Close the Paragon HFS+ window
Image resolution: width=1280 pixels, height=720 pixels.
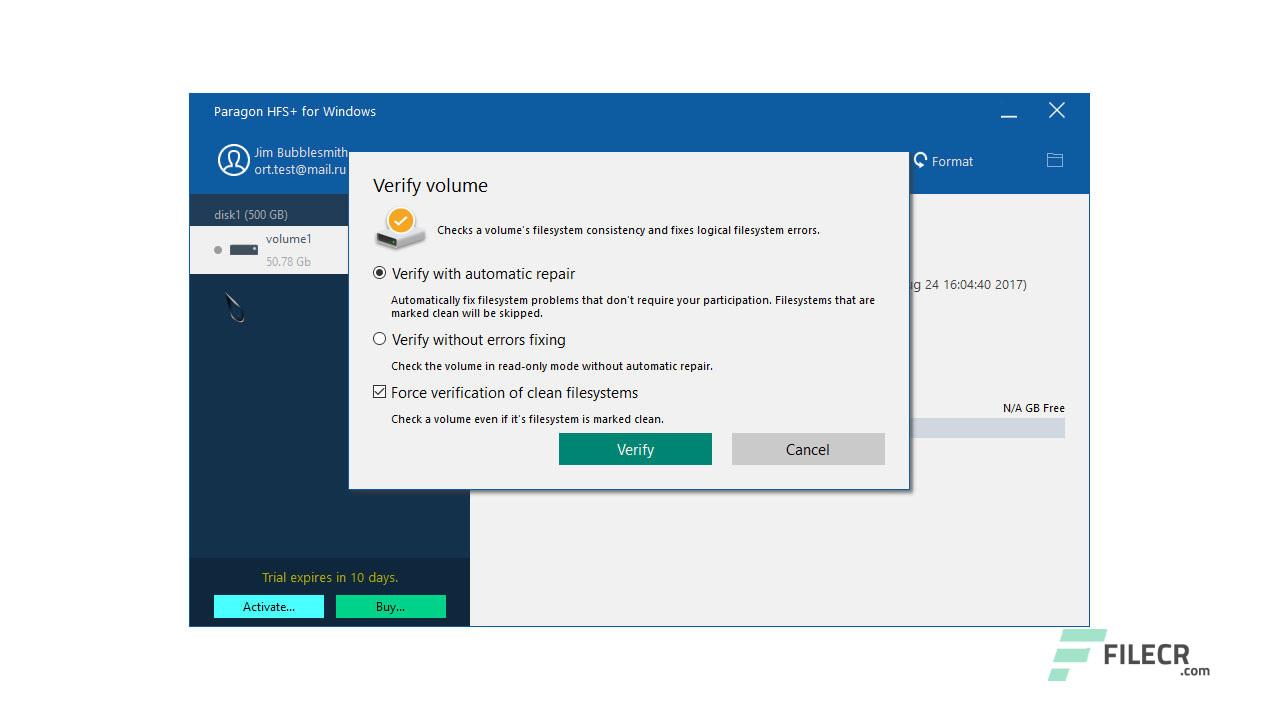[x=1056, y=111]
